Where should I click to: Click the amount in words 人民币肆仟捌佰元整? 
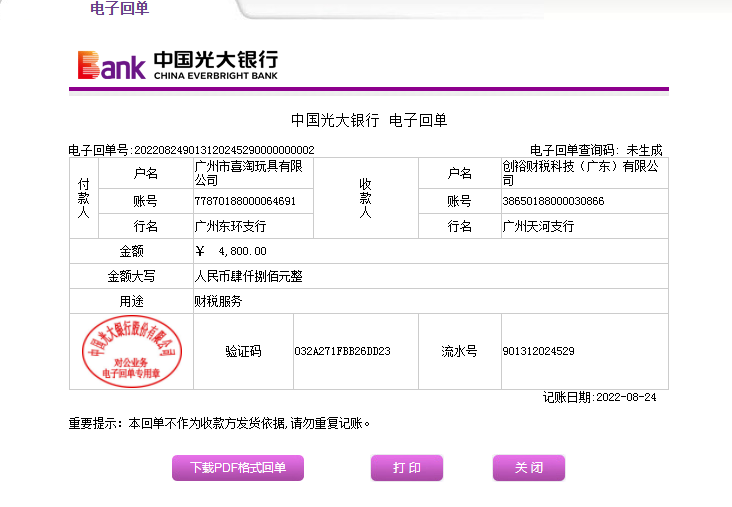[x=248, y=276]
